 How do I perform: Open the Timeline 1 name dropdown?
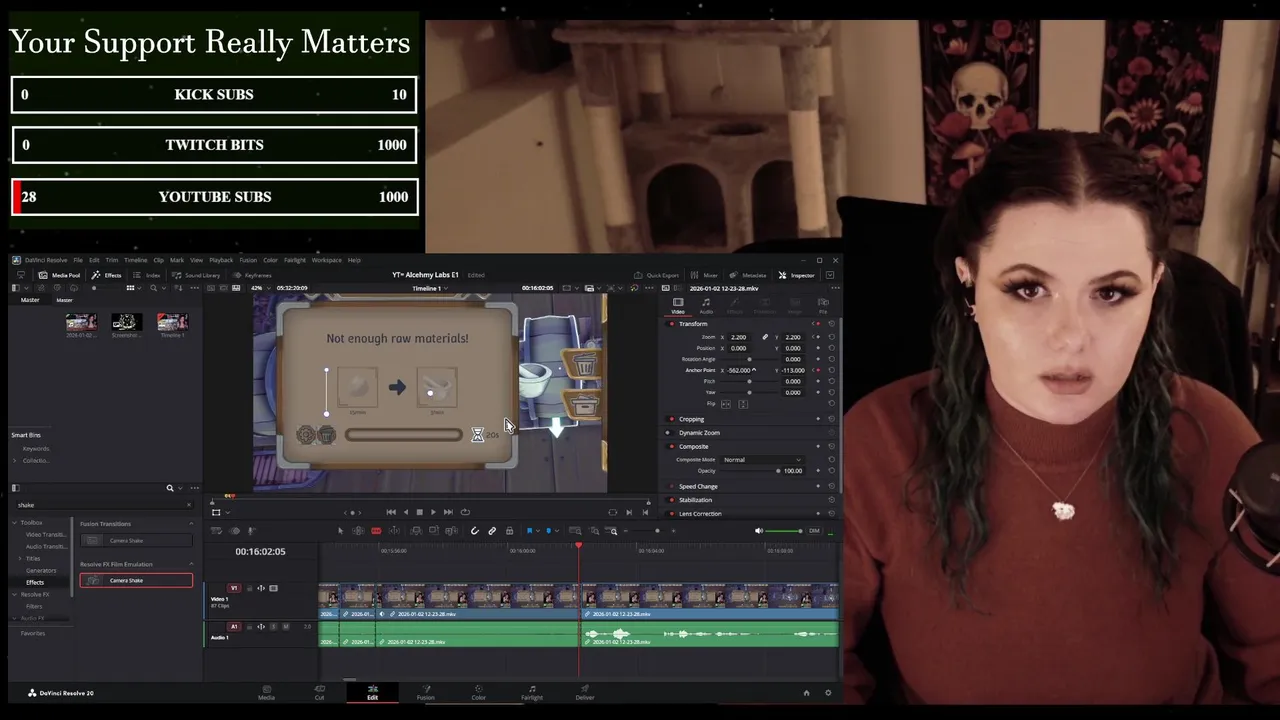pyautogui.click(x=429, y=288)
